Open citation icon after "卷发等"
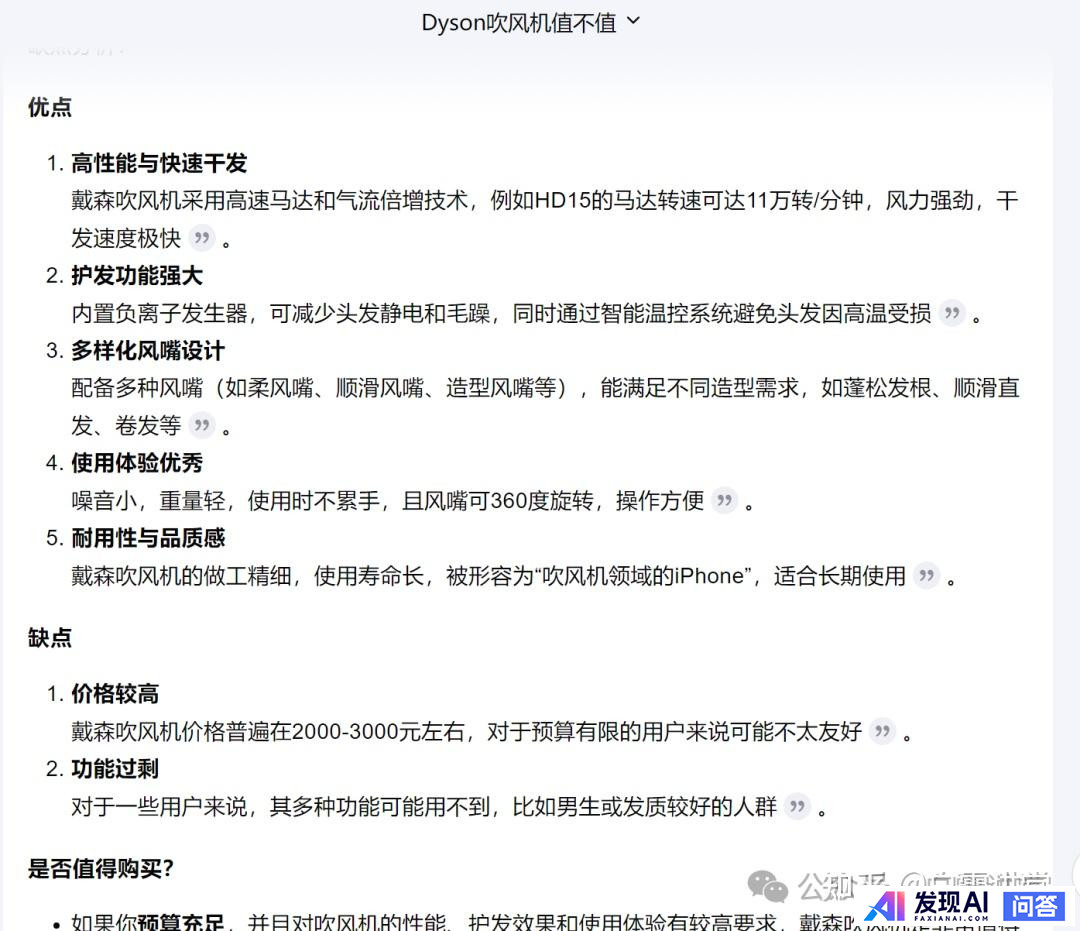The height and width of the screenshot is (931, 1080). click(202, 426)
